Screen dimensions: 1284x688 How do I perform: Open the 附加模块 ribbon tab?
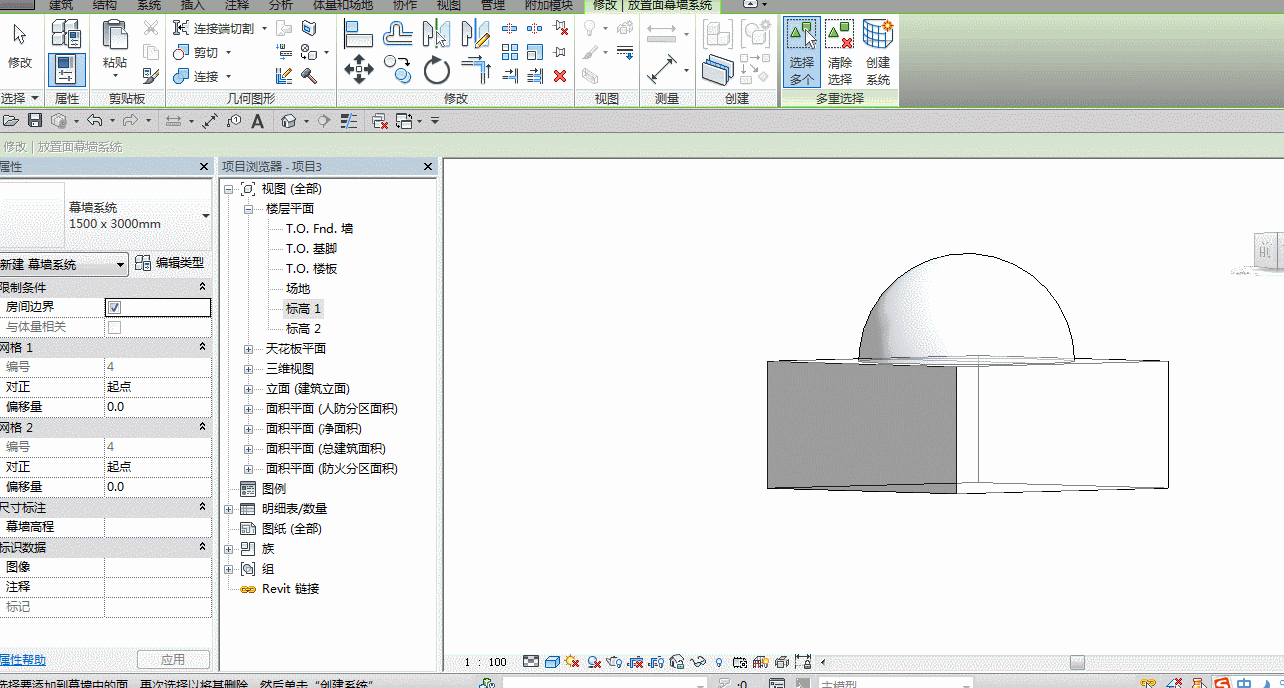point(548,5)
